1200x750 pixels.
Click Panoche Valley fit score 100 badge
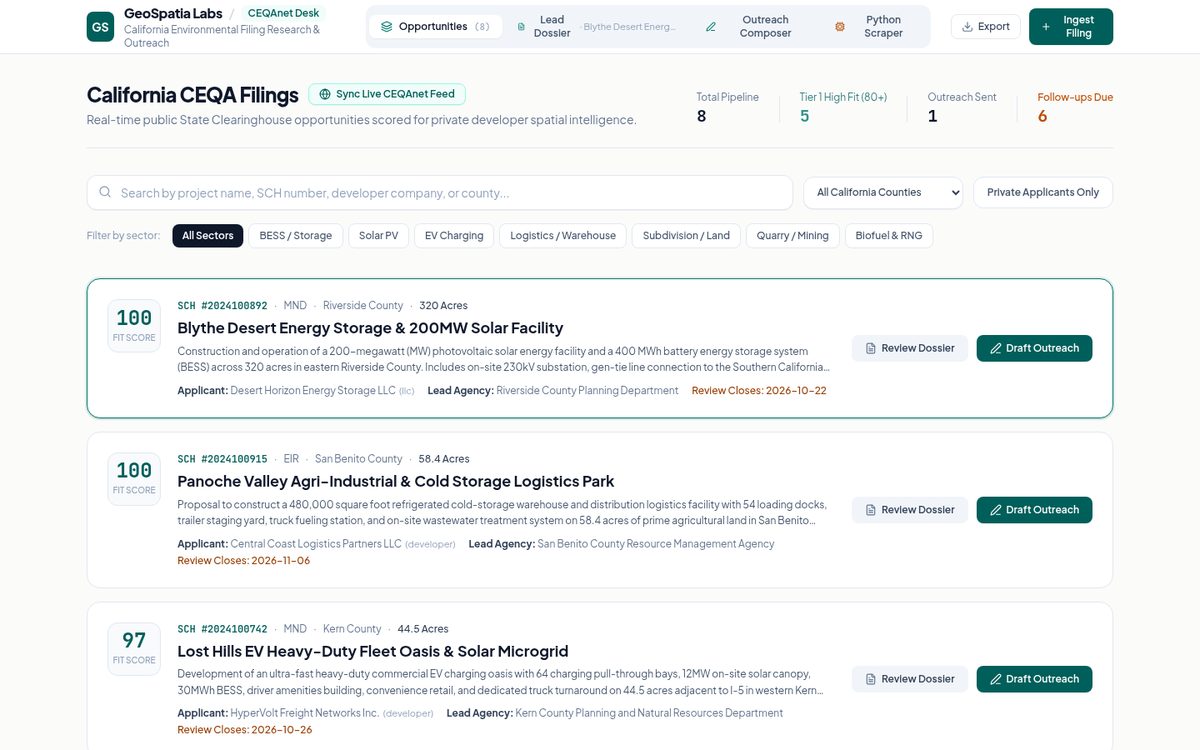coord(134,478)
